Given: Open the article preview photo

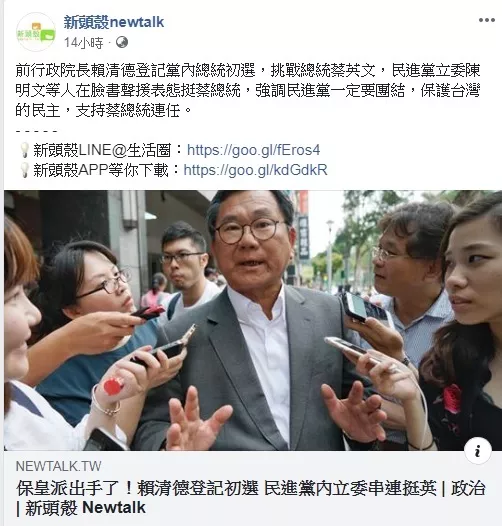Looking at the screenshot, I should pos(253,320).
